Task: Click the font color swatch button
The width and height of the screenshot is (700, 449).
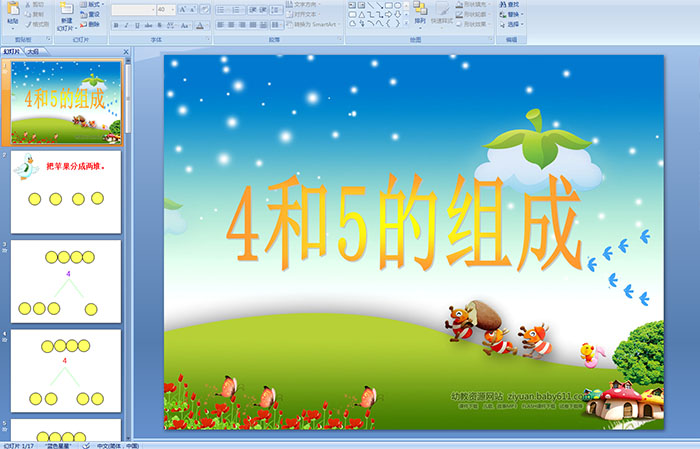Action: coord(200,25)
